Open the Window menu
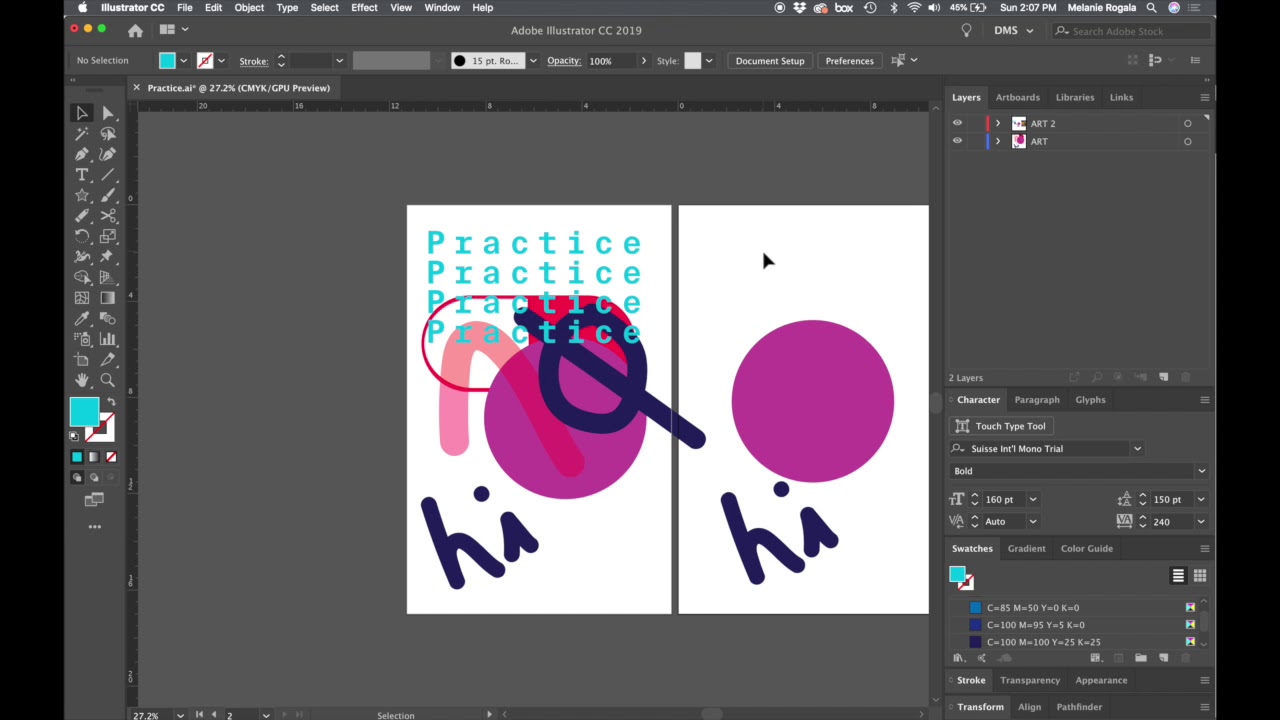Viewport: 1280px width, 720px height. [442, 8]
